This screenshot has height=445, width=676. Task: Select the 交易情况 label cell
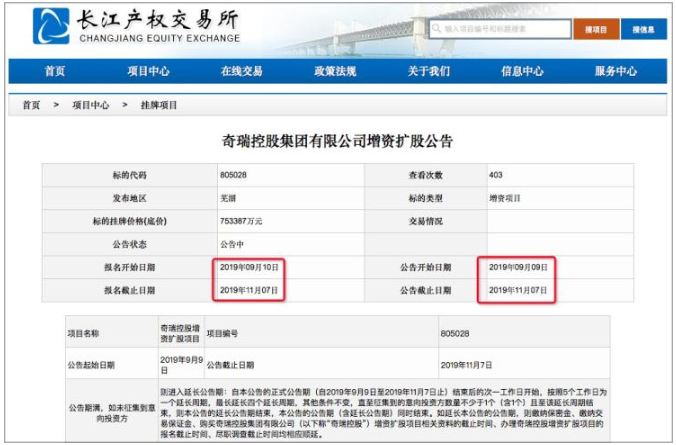coord(426,221)
